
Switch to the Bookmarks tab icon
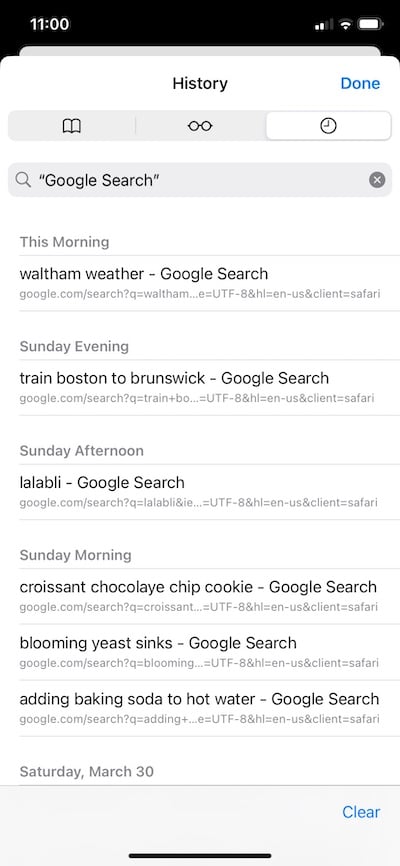pos(72,126)
